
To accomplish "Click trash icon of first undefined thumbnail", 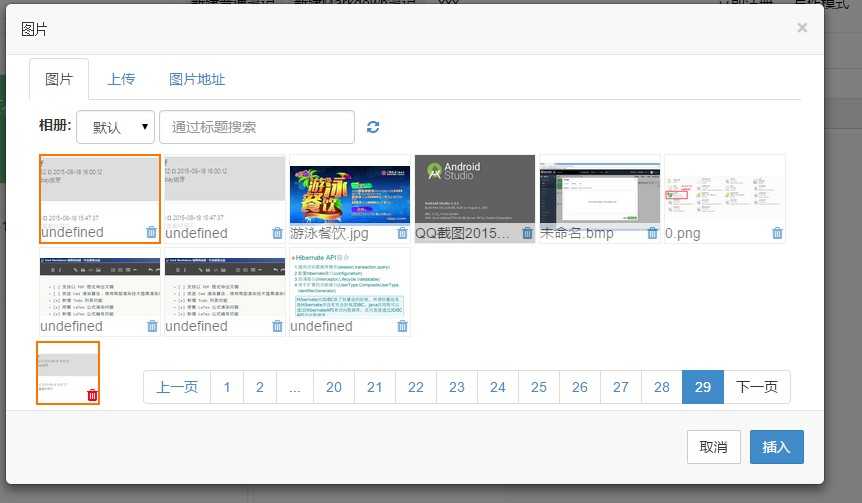I will click(x=151, y=232).
